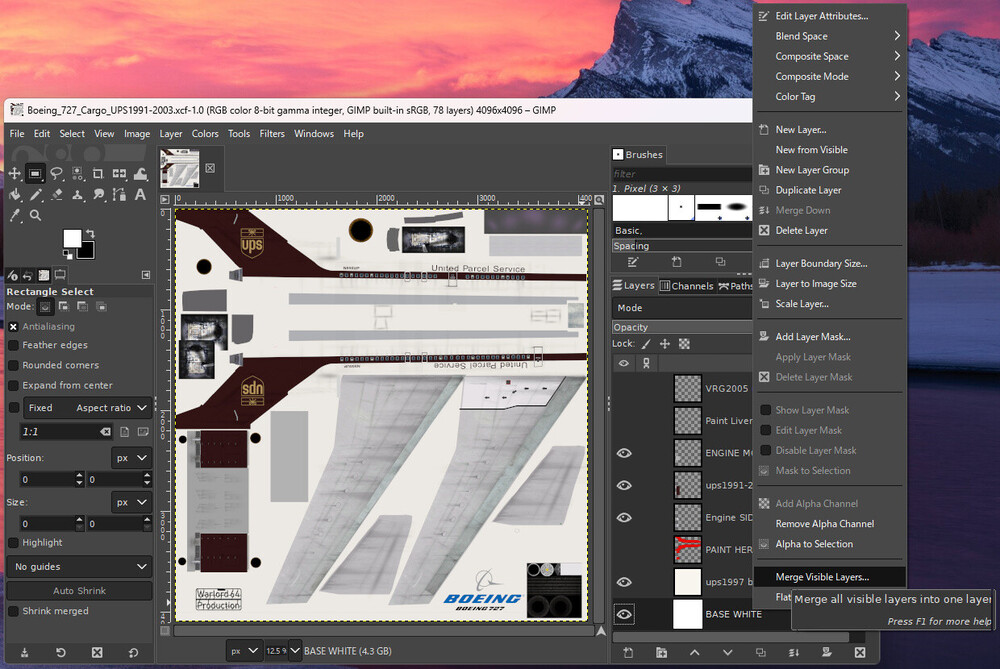This screenshot has height=669, width=1000.
Task: Expand the No guides dropdown
Action: pos(80,567)
